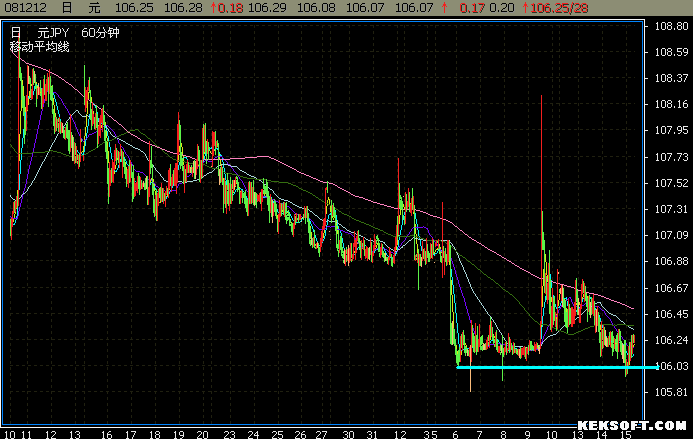Click the date label 8 on the time axis
Screen dimensions: 693x439
coord(503,434)
